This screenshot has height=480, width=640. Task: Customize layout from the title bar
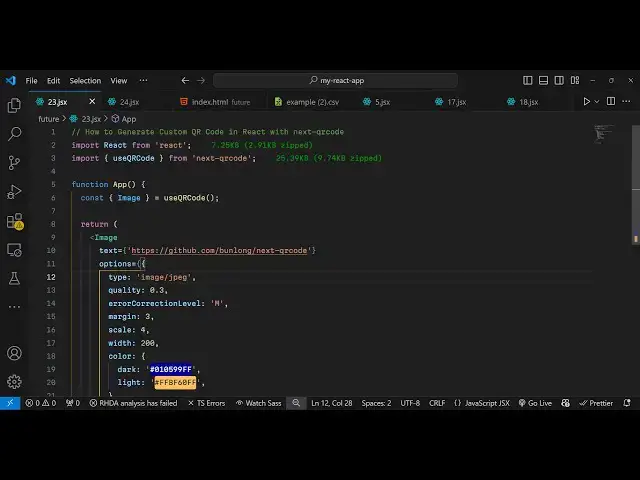pyautogui.click(x=575, y=80)
